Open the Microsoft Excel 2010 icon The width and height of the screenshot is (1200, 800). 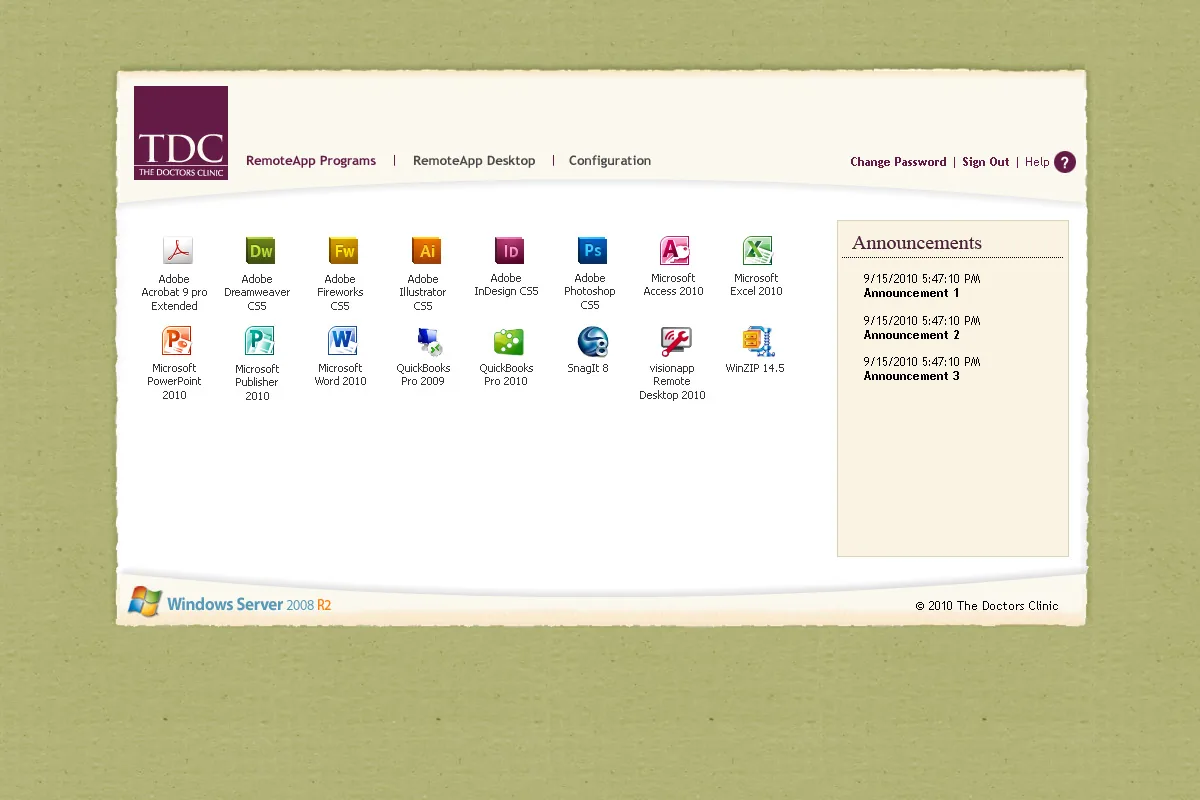pyautogui.click(x=757, y=250)
